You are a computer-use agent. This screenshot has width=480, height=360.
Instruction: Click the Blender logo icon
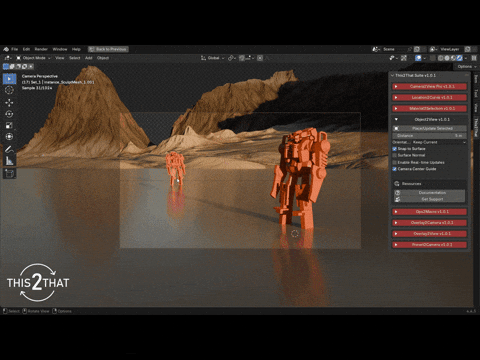[6, 49]
